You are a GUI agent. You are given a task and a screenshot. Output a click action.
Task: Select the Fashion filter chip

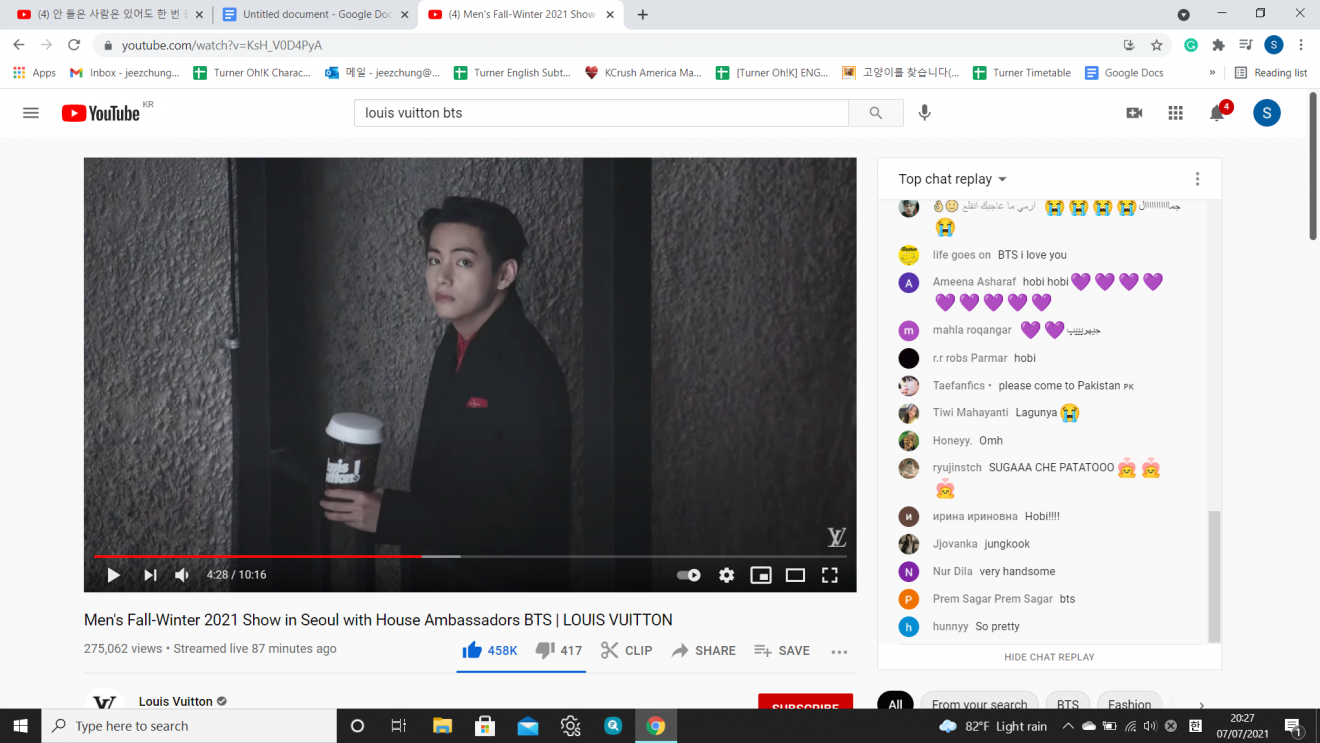click(1129, 704)
